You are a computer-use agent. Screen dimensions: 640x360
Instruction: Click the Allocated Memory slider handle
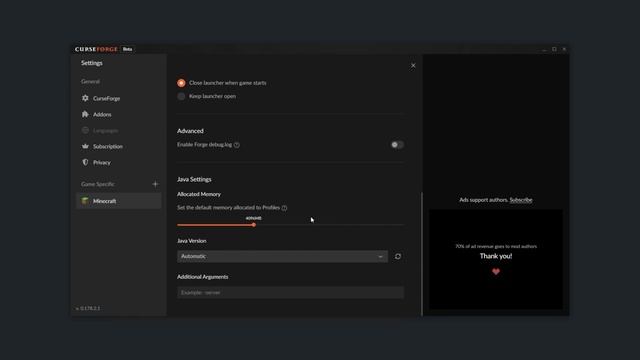click(253, 225)
